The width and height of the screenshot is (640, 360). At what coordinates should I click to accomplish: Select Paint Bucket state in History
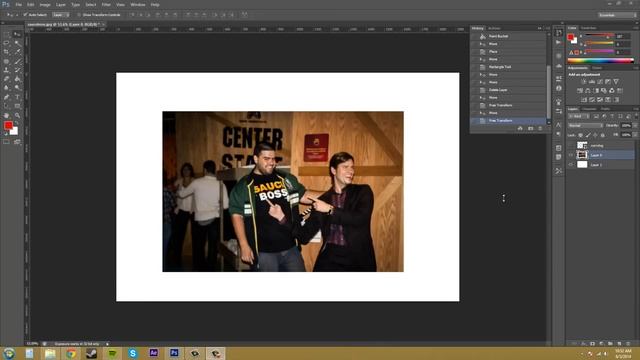pos(508,36)
